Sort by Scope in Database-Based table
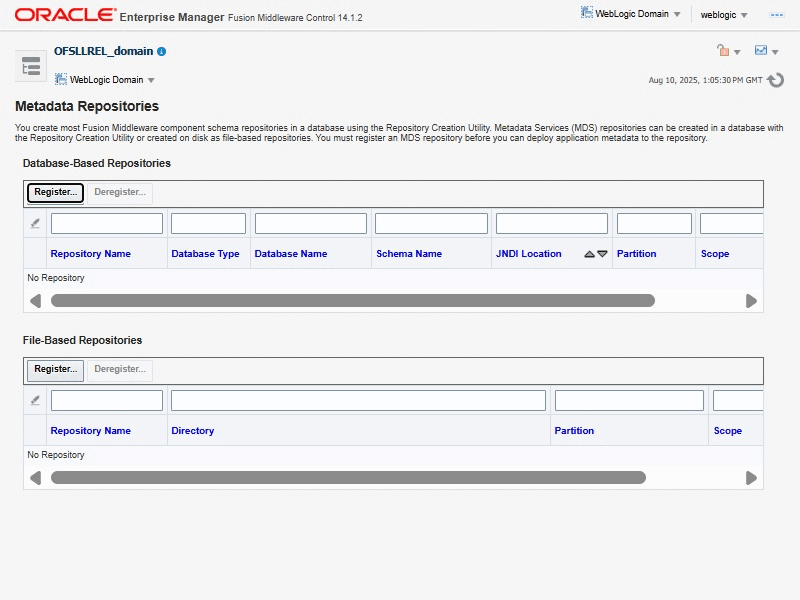Viewport: 800px width, 600px height. [x=715, y=254]
